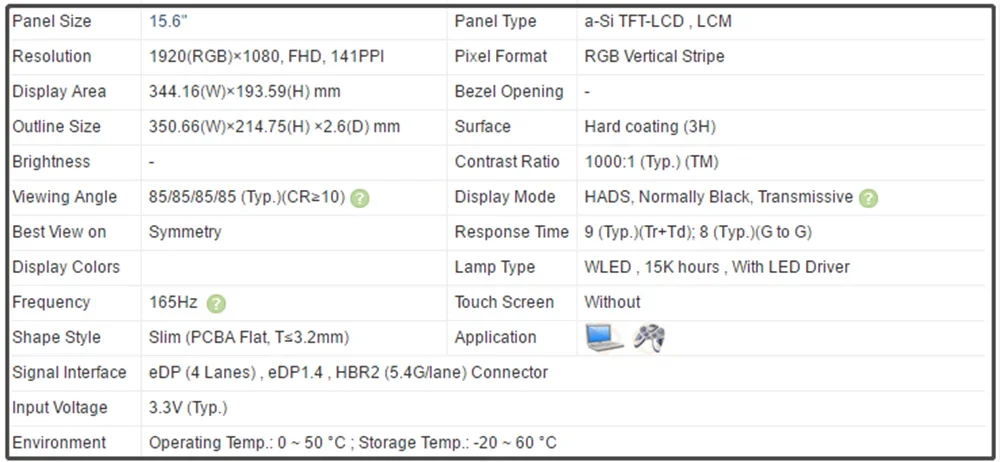Click the Display Area value text
Image resolution: width=1000 pixels, height=462 pixels.
tap(244, 92)
